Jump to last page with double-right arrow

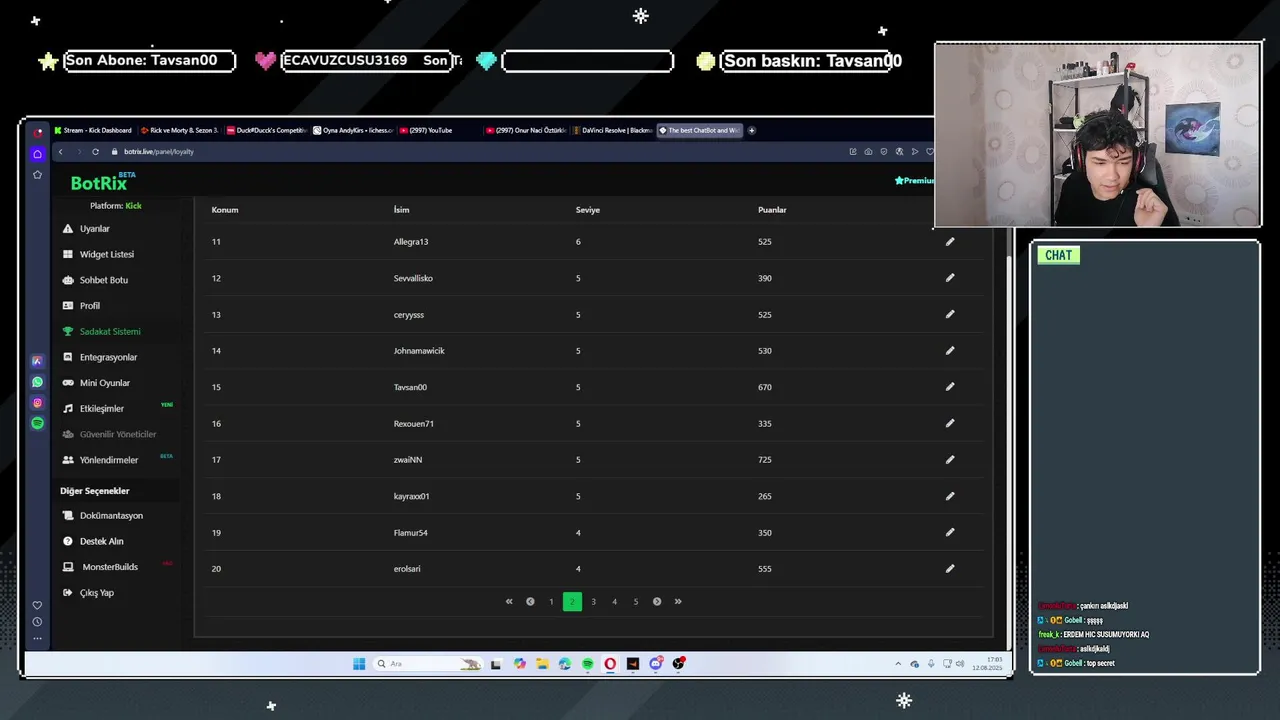678,601
